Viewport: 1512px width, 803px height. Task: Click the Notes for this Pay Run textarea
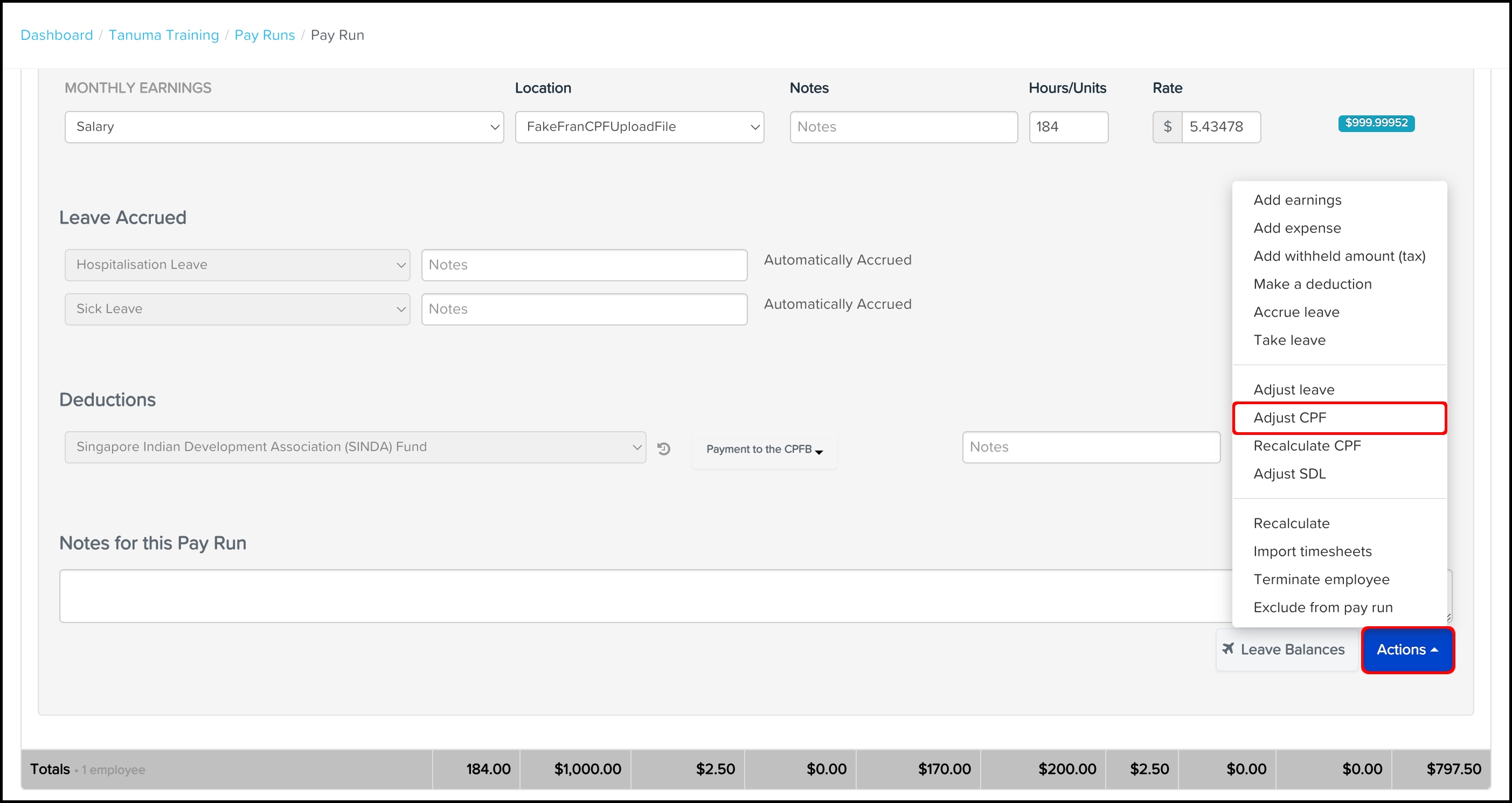pyautogui.click(x=640, y=596)
